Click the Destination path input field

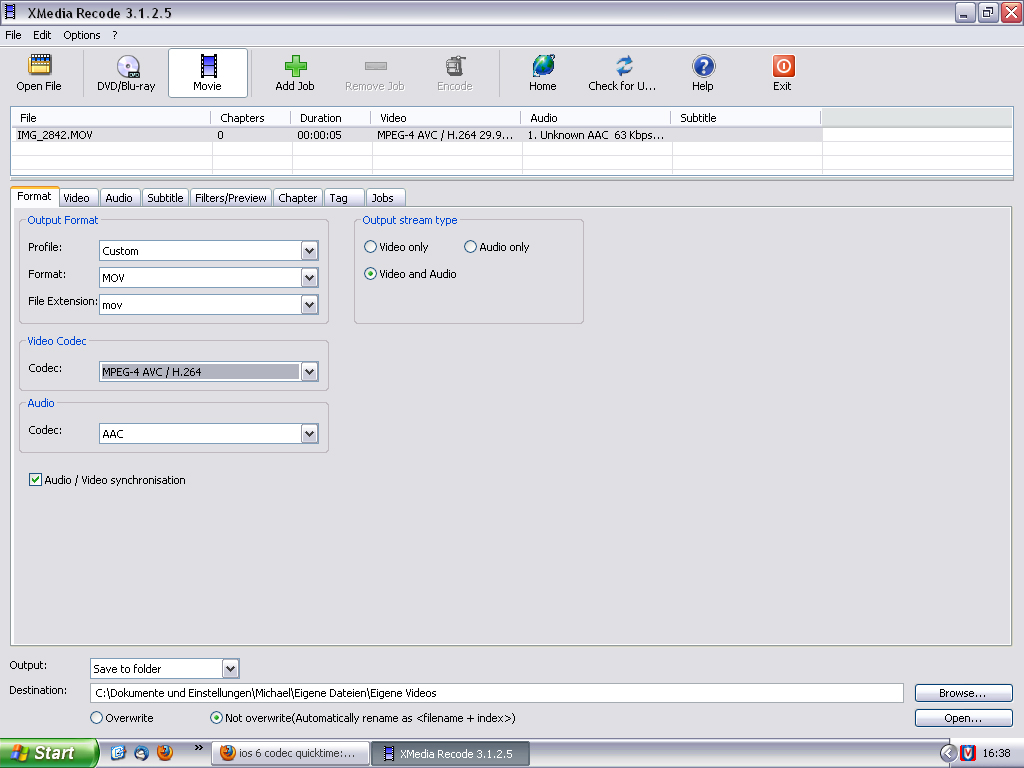coord(497,693)
